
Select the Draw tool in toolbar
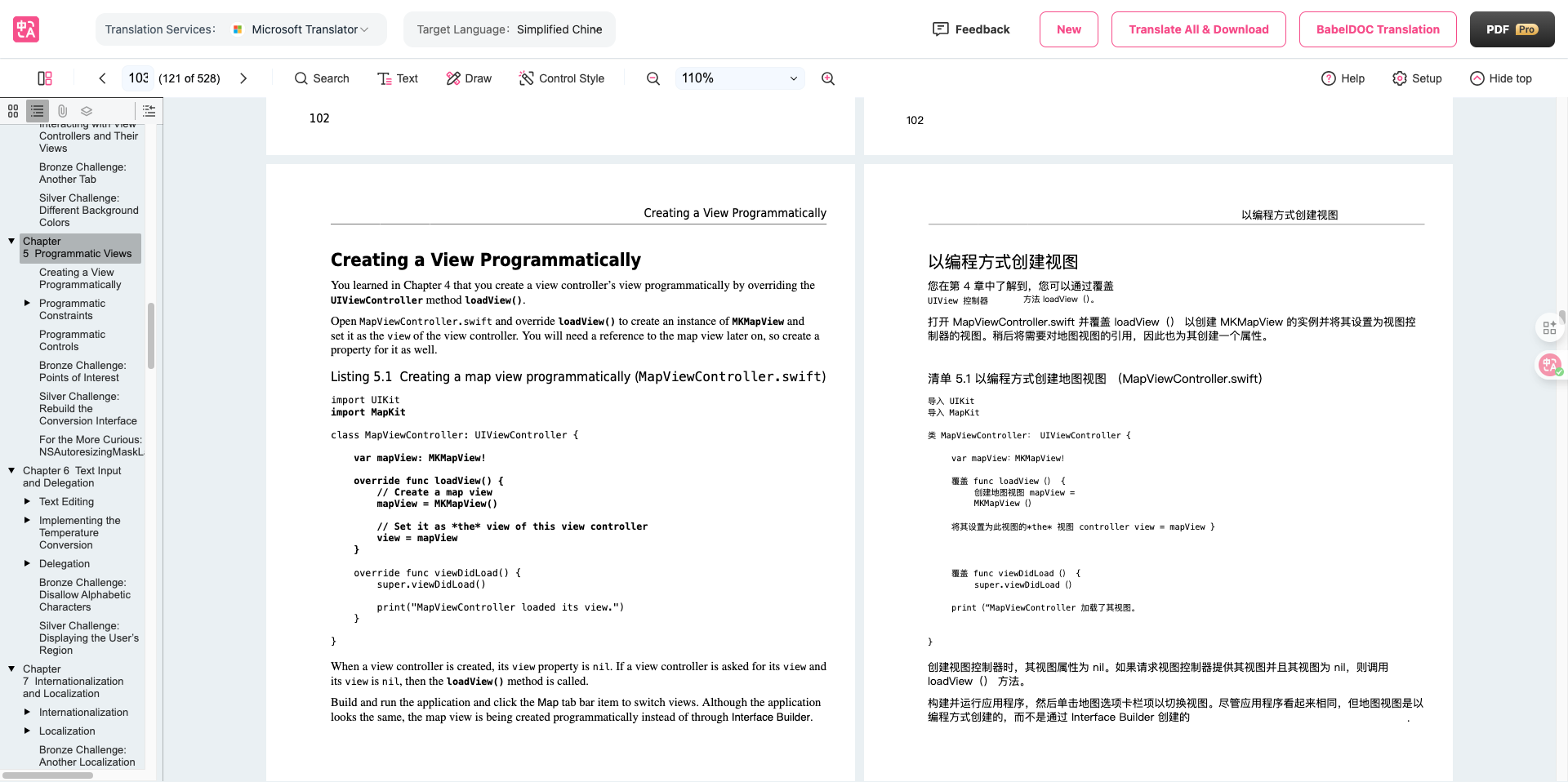(x=469, y=78)
